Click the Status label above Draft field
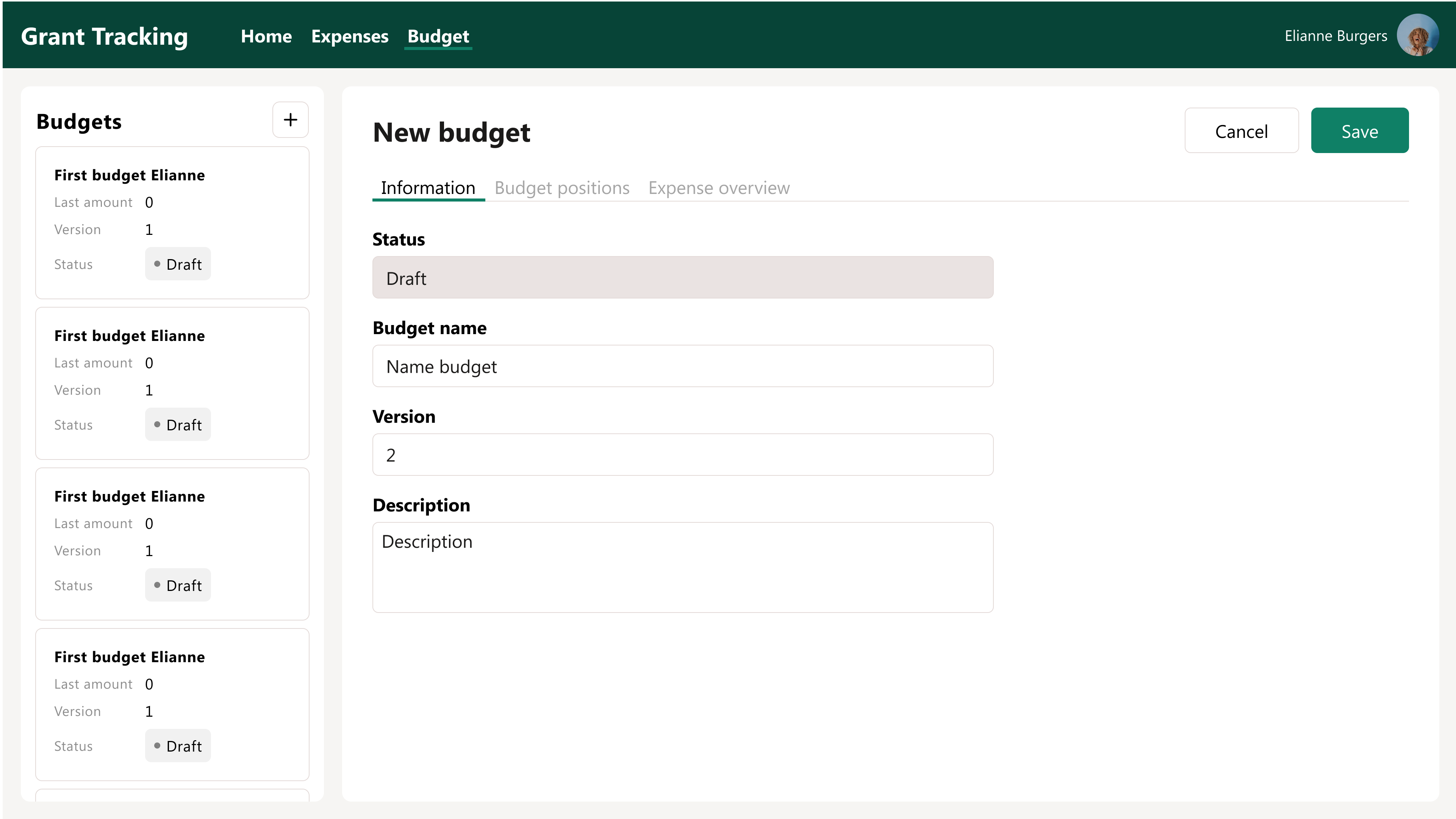Image resolution: width=1456 pixels, height=819 pixels. coord(399,240)
